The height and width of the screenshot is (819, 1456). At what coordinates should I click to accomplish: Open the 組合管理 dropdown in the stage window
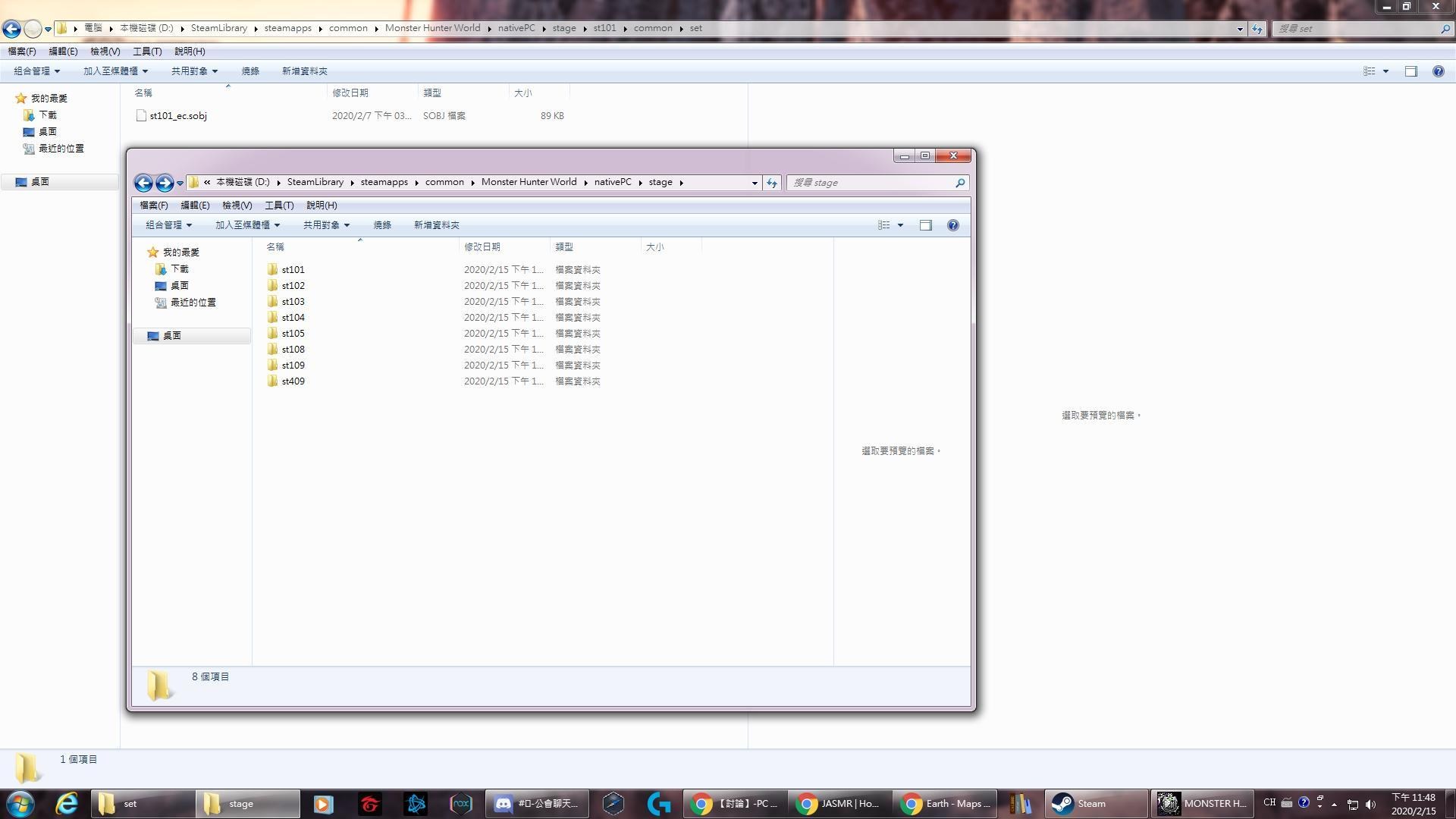[x=168, y=225]
